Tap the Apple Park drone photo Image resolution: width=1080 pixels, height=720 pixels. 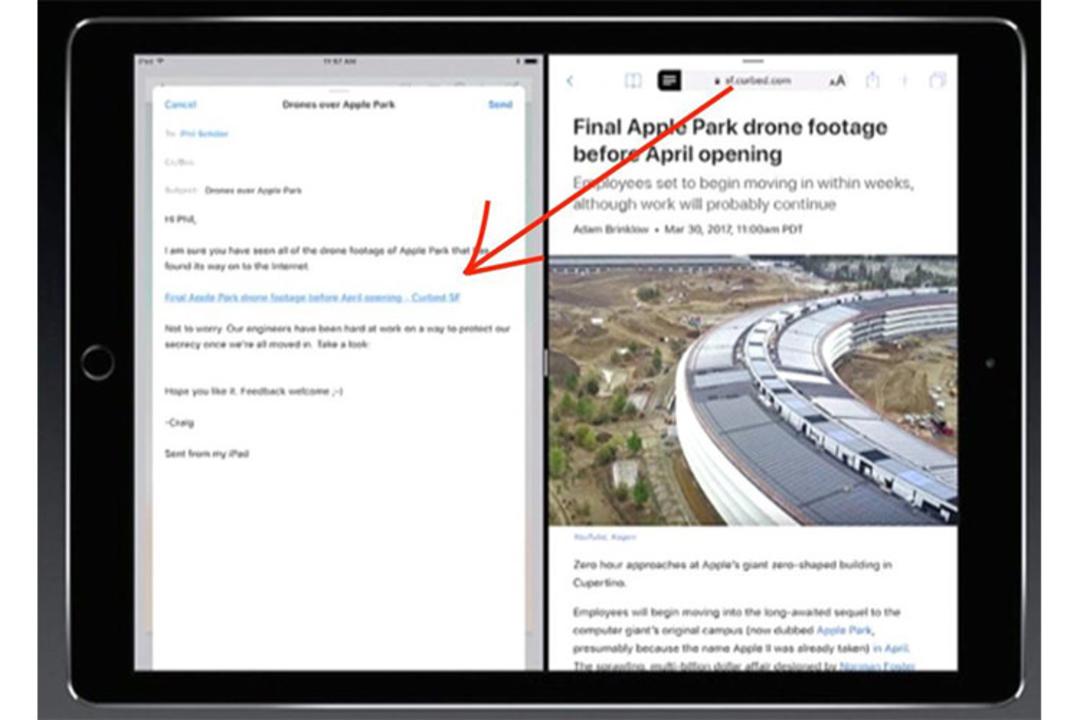click(752, 390)
